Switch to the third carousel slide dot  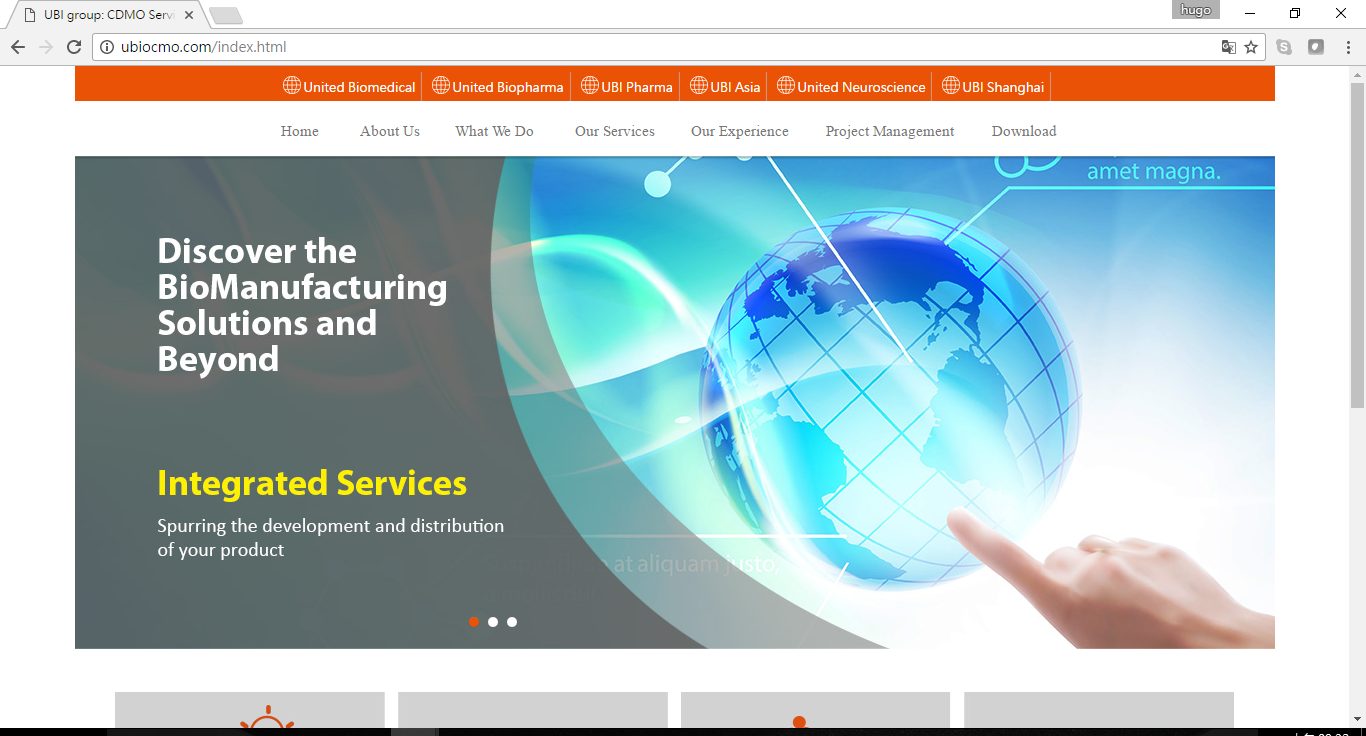[x=512, y=622]
